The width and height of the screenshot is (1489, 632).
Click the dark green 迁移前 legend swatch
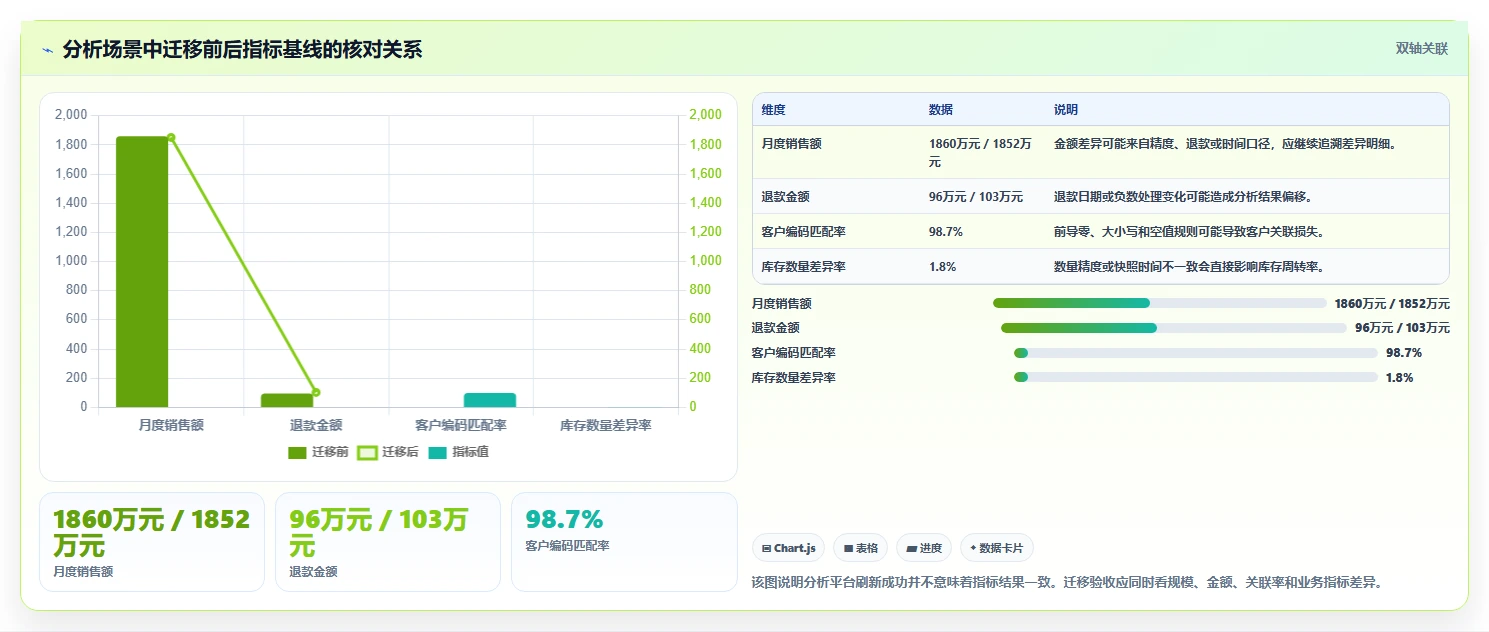(x=297, y=452)
